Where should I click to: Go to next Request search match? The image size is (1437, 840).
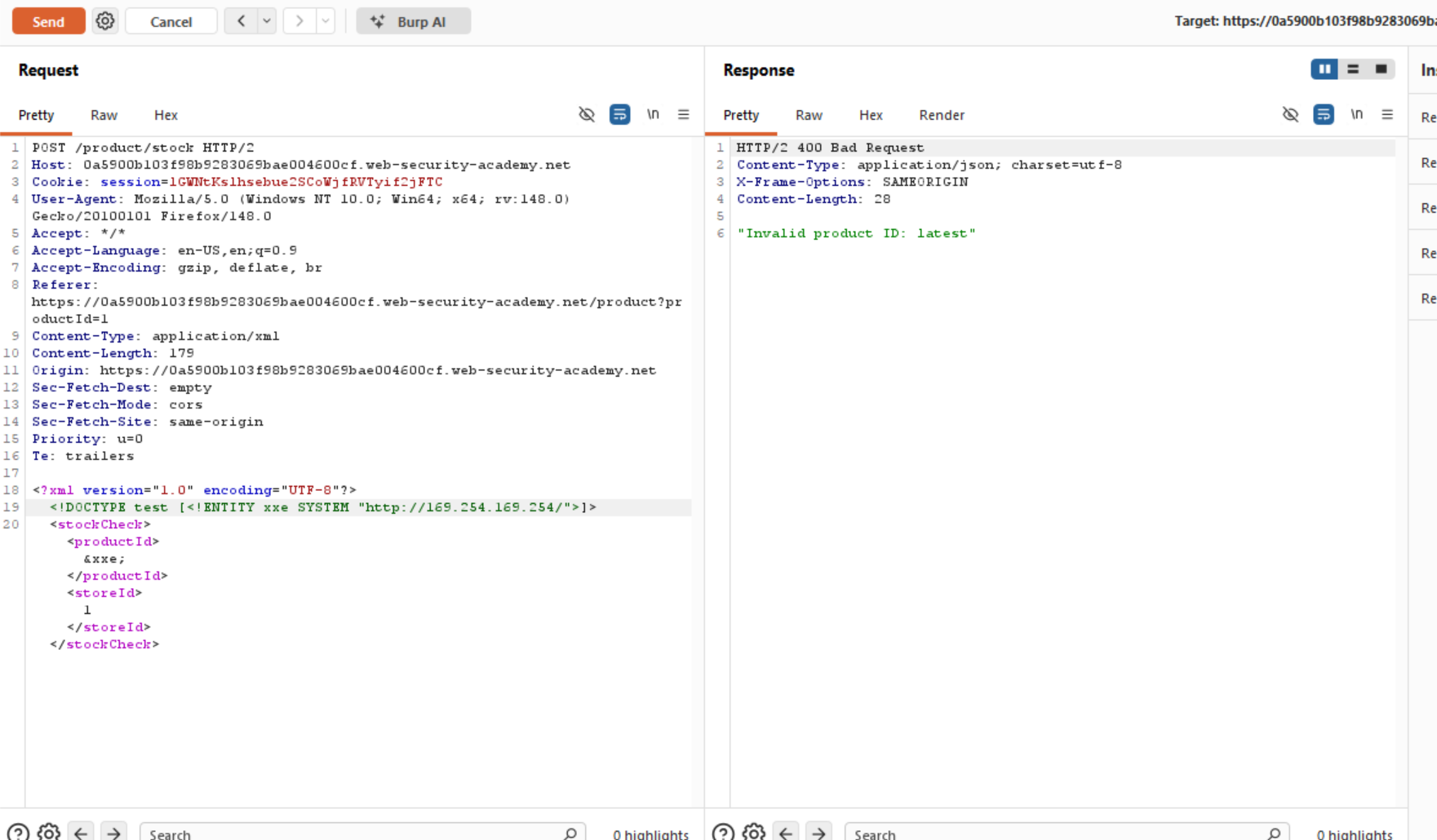coord(113,833)
